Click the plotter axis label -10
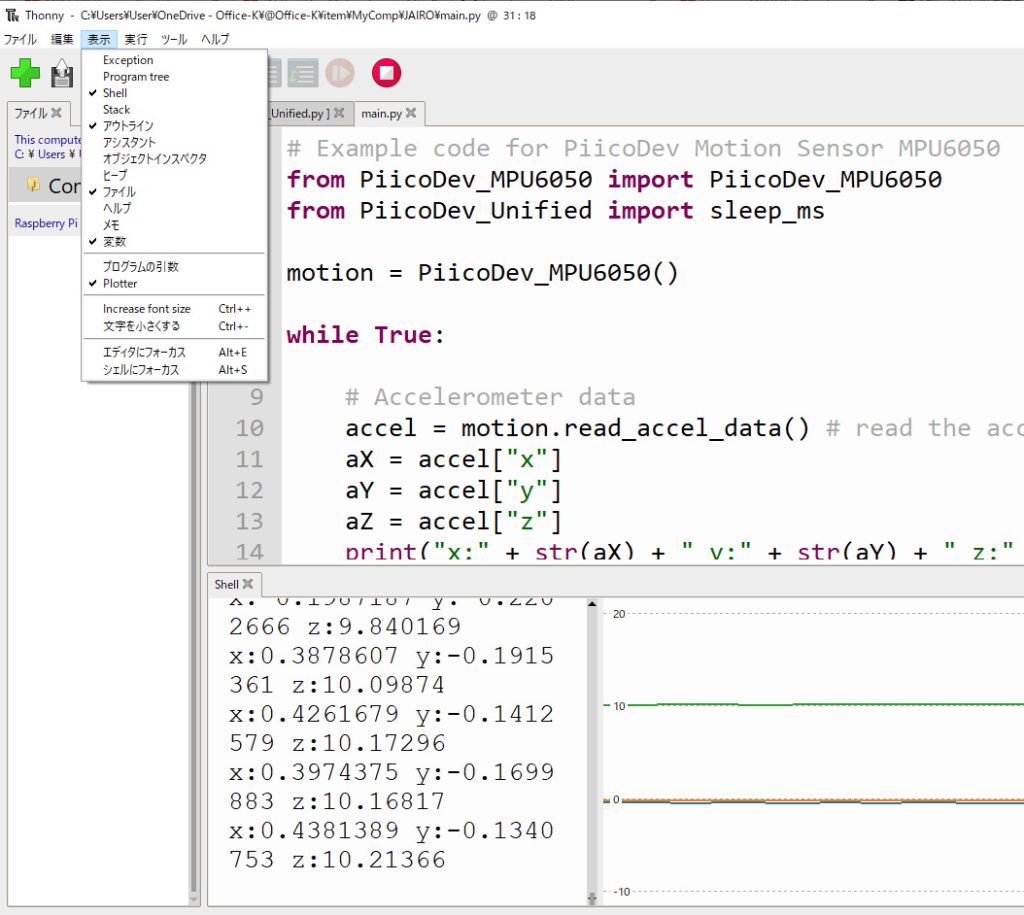1024x915 pixels. [x=622, y=891]
